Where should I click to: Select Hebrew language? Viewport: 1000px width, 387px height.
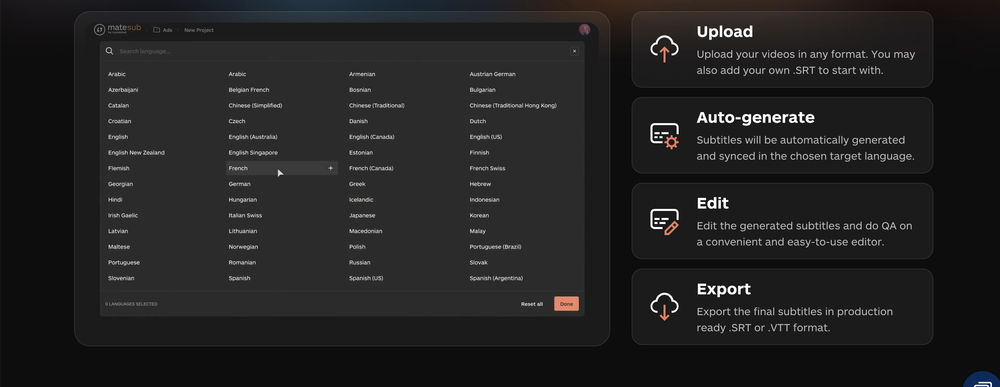coord(480,184)
